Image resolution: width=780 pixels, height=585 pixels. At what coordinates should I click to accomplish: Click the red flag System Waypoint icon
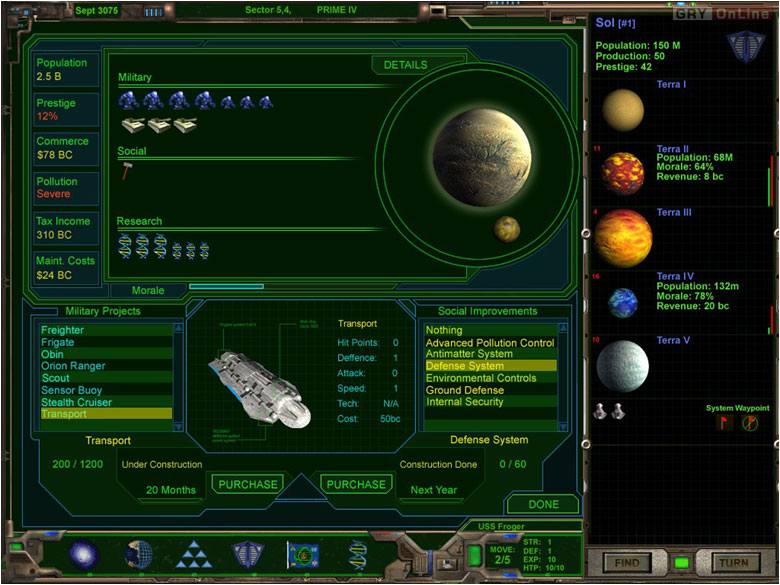(x=725, y=423)
